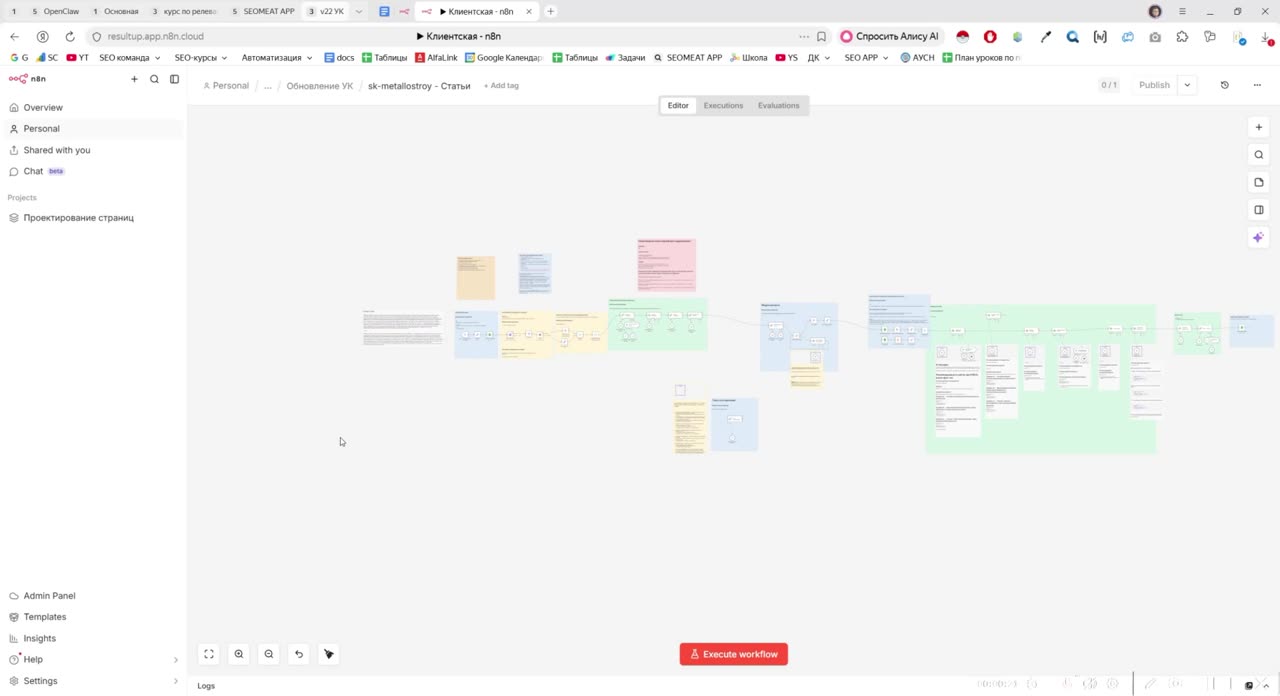Reset the canvas zoom level
This screenshot has height=696, width=1280.
pos(299,654)
